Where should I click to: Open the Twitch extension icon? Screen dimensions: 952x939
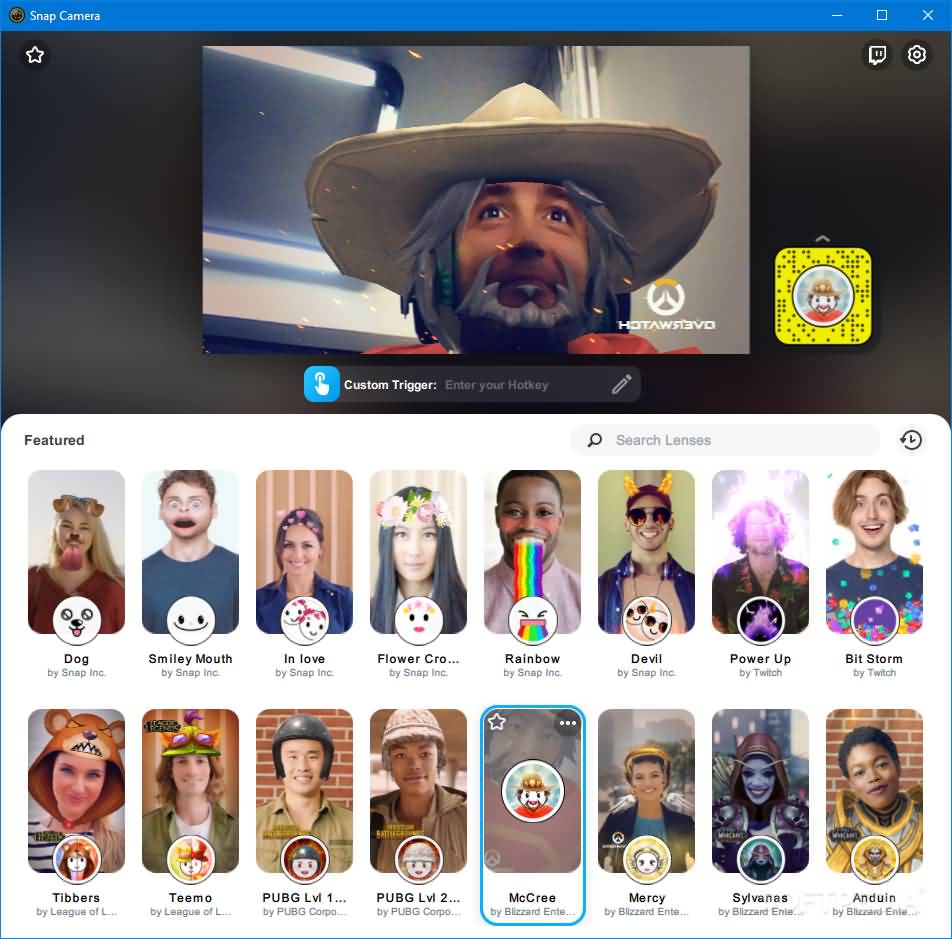click(877, 55)
